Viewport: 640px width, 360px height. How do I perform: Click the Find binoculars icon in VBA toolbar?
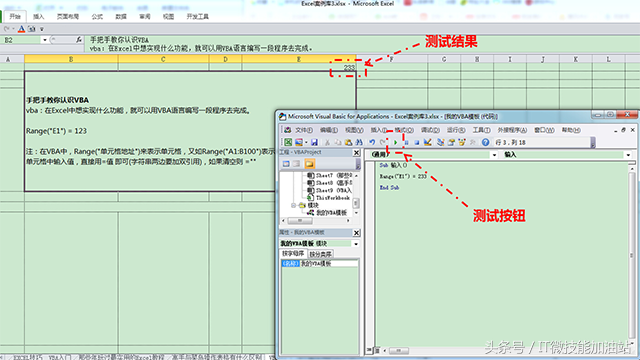(x=359, y=142)
